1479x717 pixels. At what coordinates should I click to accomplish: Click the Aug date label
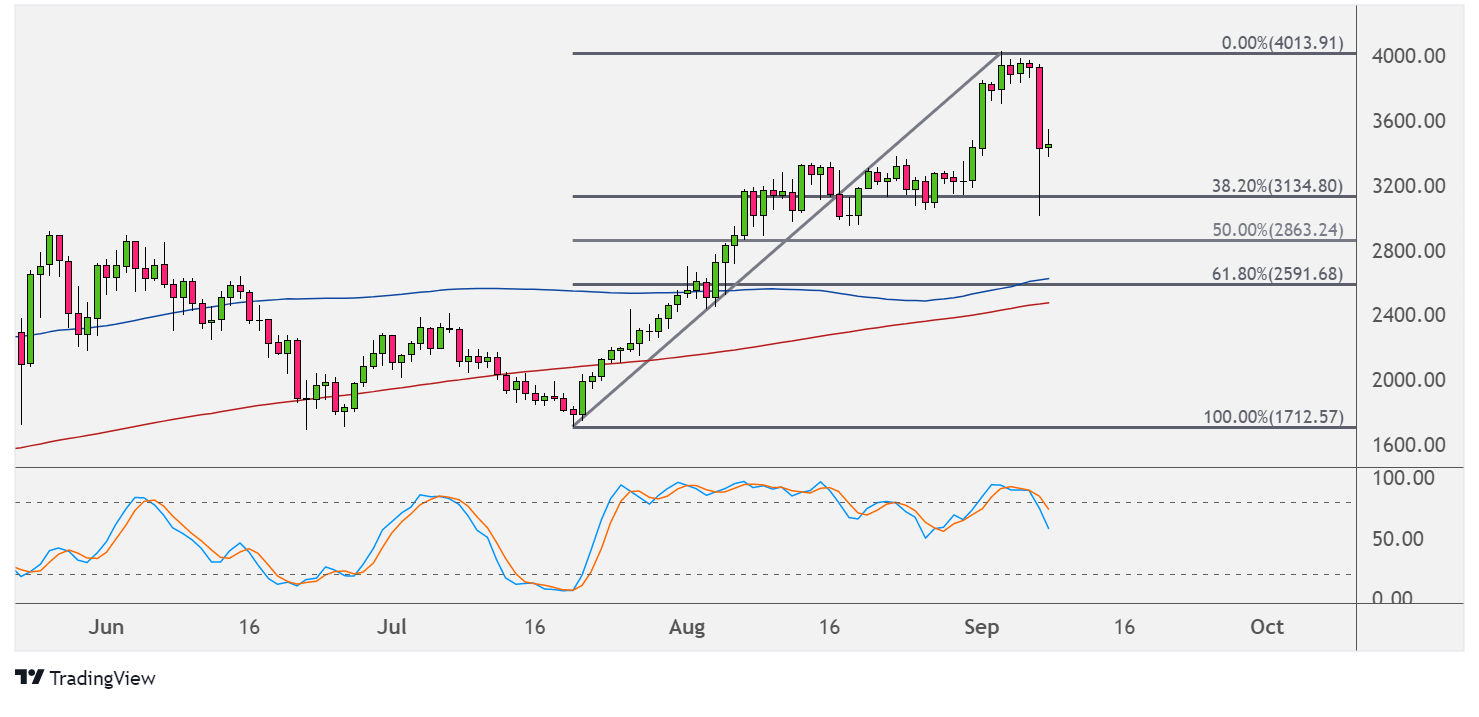[x=687, y=628]
